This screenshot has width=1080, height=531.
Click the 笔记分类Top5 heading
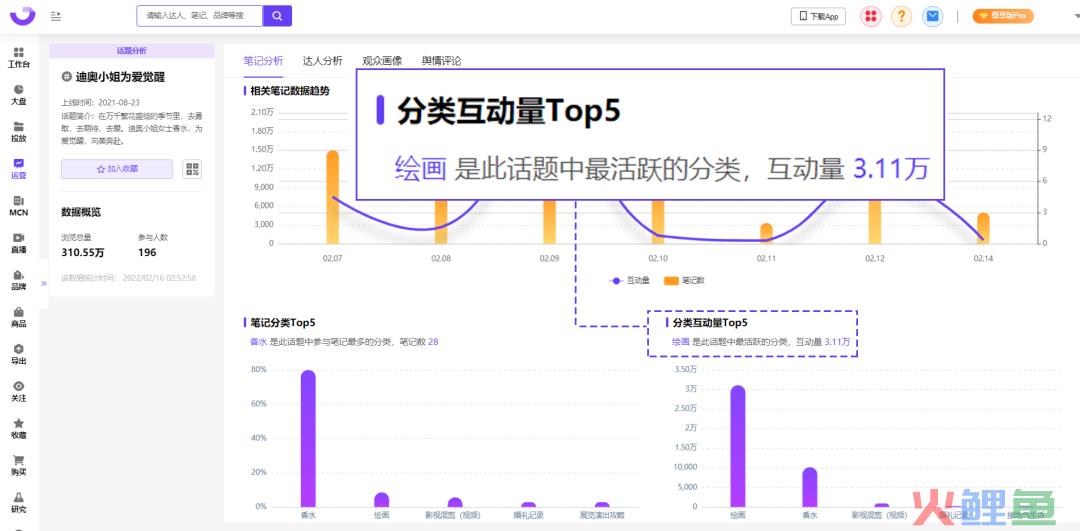[x=283, y=322]
